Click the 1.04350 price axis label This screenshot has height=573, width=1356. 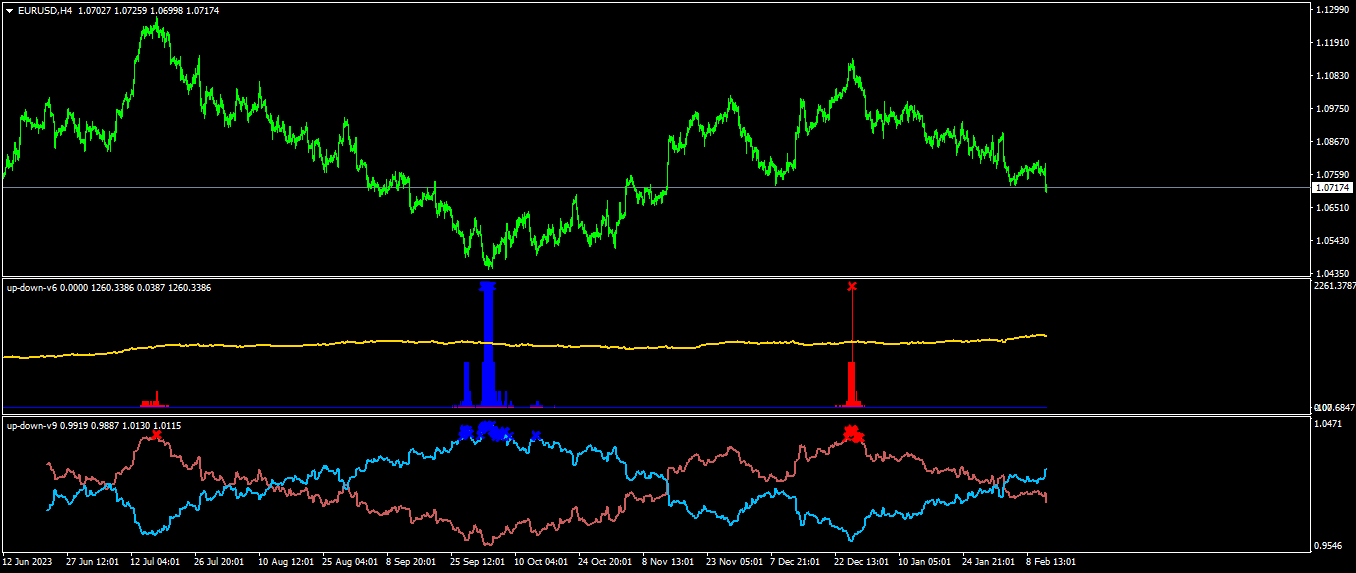[x=1334, y=274]
